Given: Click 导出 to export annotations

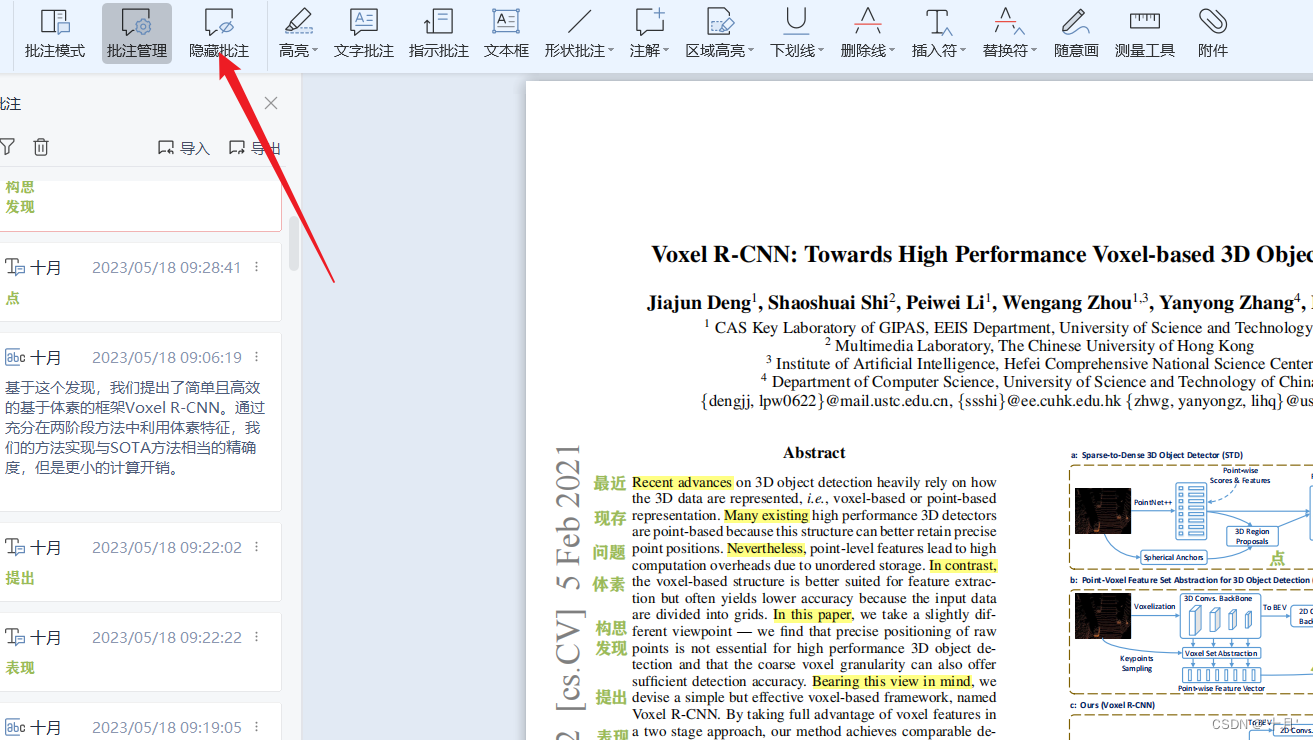Looking at the screenshot, I should point(255,148).
